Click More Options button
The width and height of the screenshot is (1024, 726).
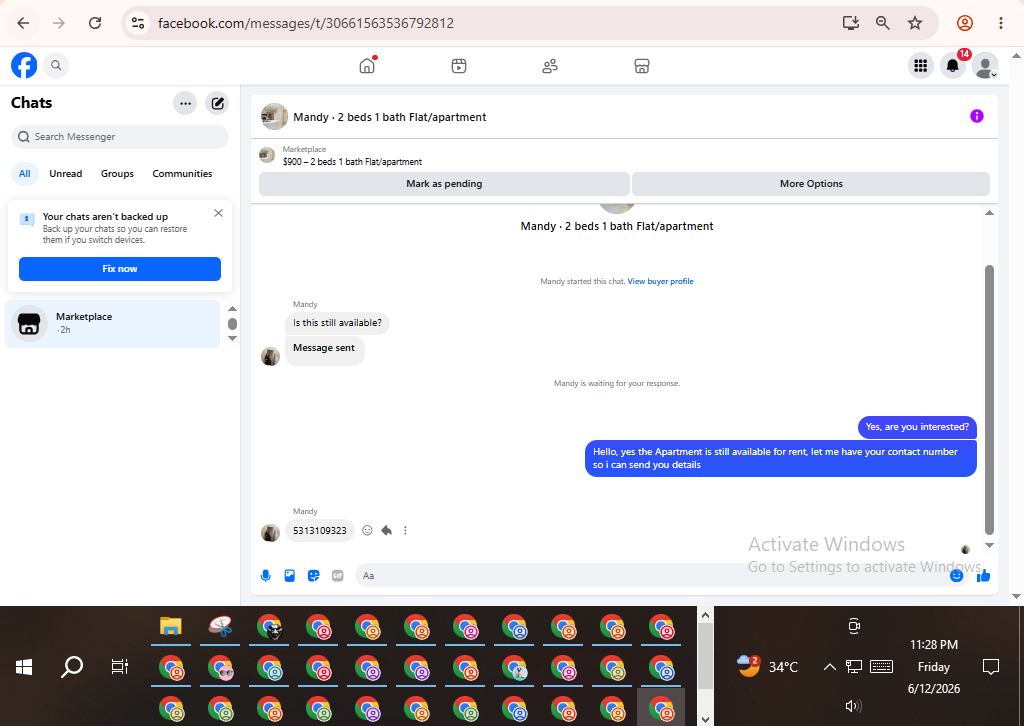[810, 183]
